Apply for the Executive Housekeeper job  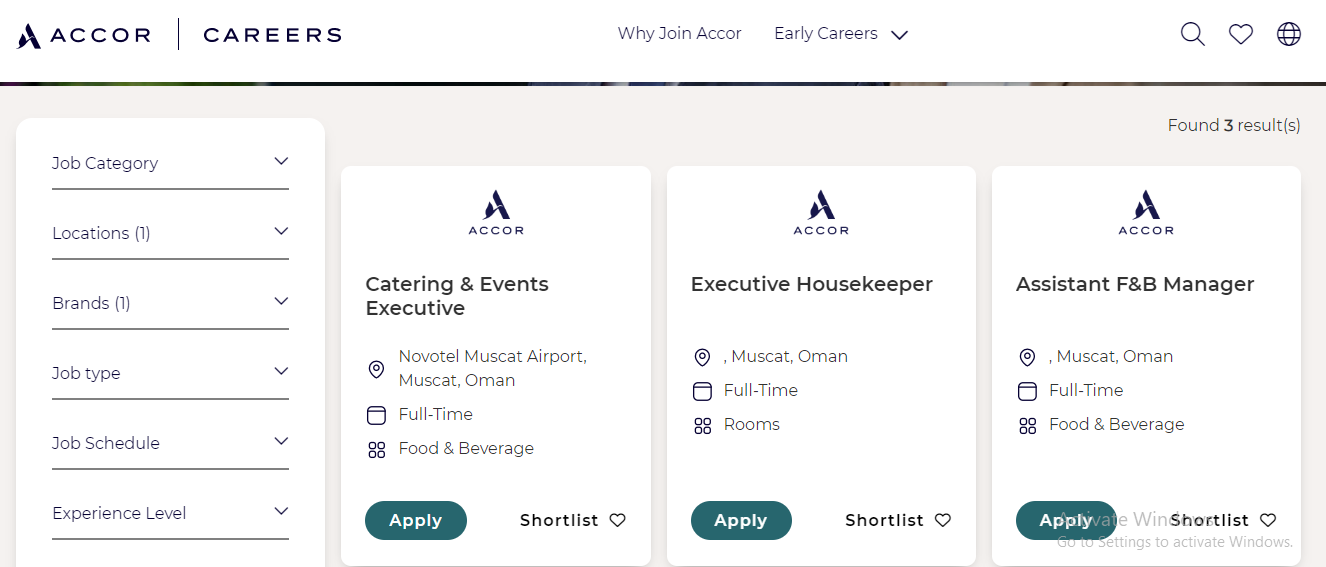click(741, 520)
